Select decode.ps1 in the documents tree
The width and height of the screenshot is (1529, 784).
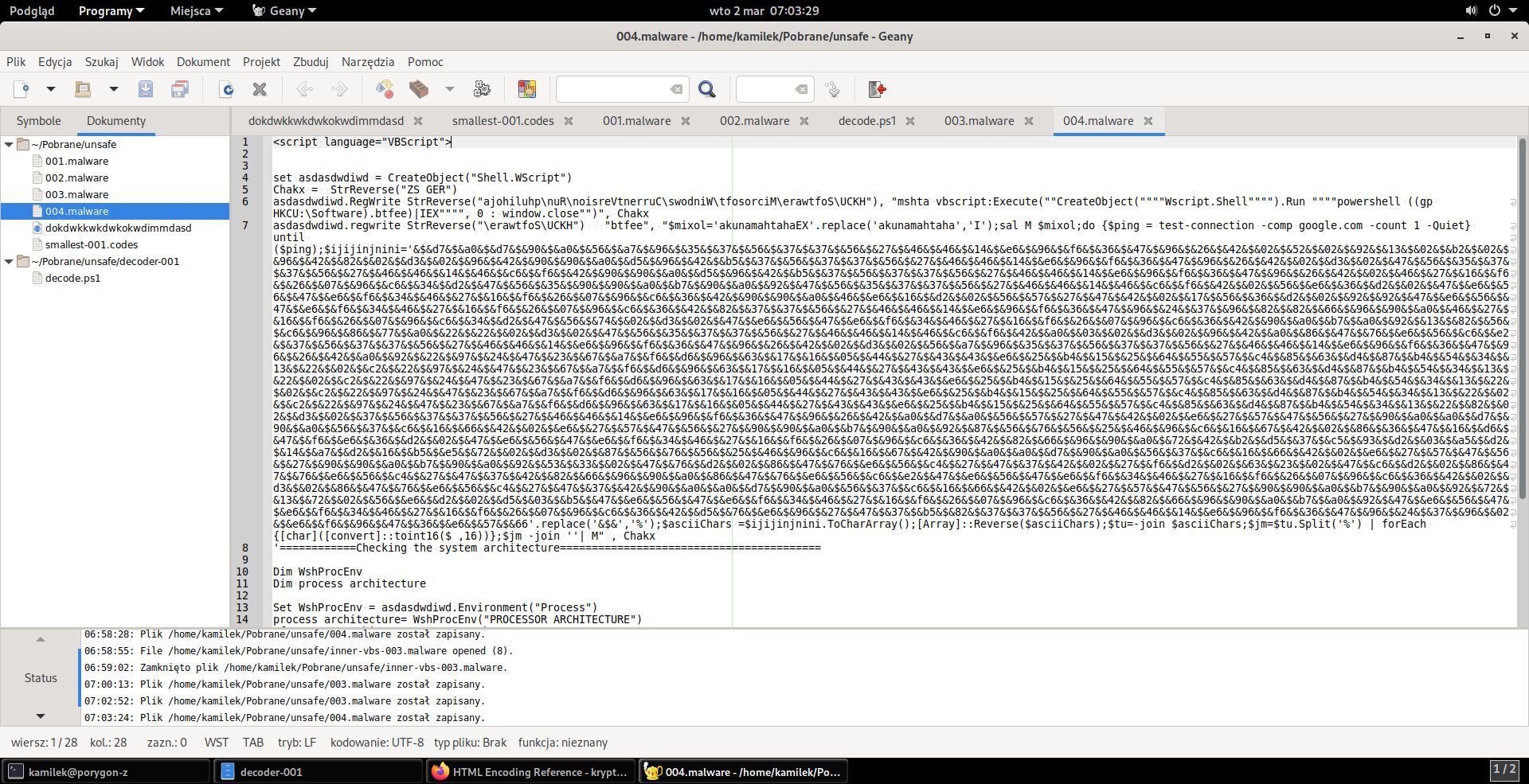pos(72,279)
